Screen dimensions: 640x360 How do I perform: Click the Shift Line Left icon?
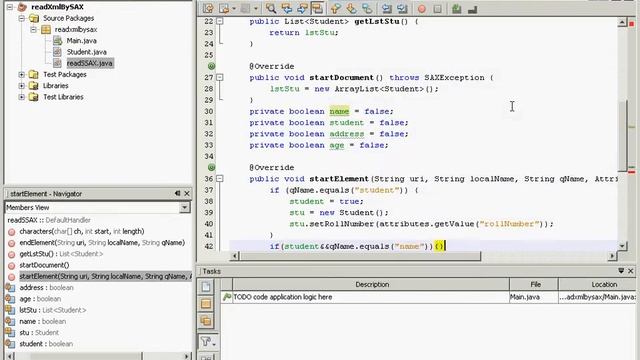pos(387,9)
